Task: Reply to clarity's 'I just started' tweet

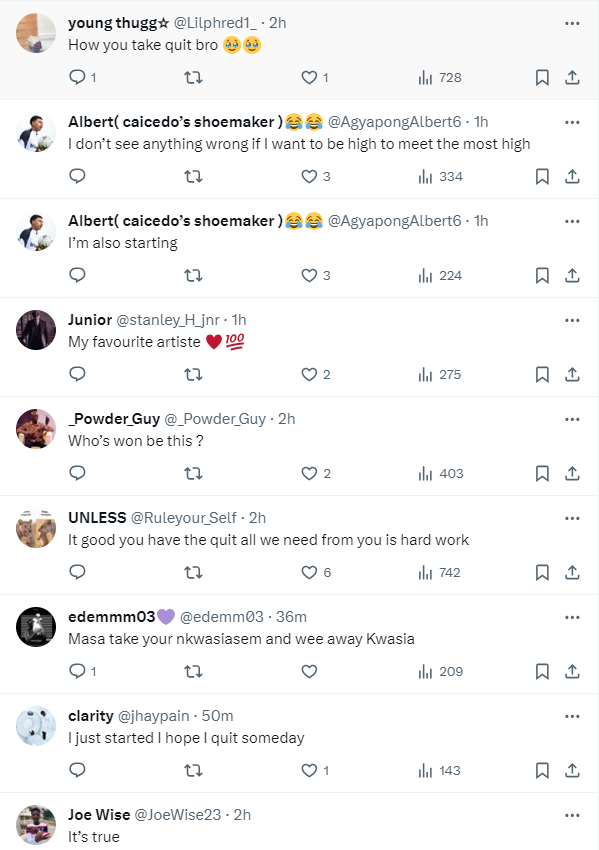Action: (x=78, y=770)
